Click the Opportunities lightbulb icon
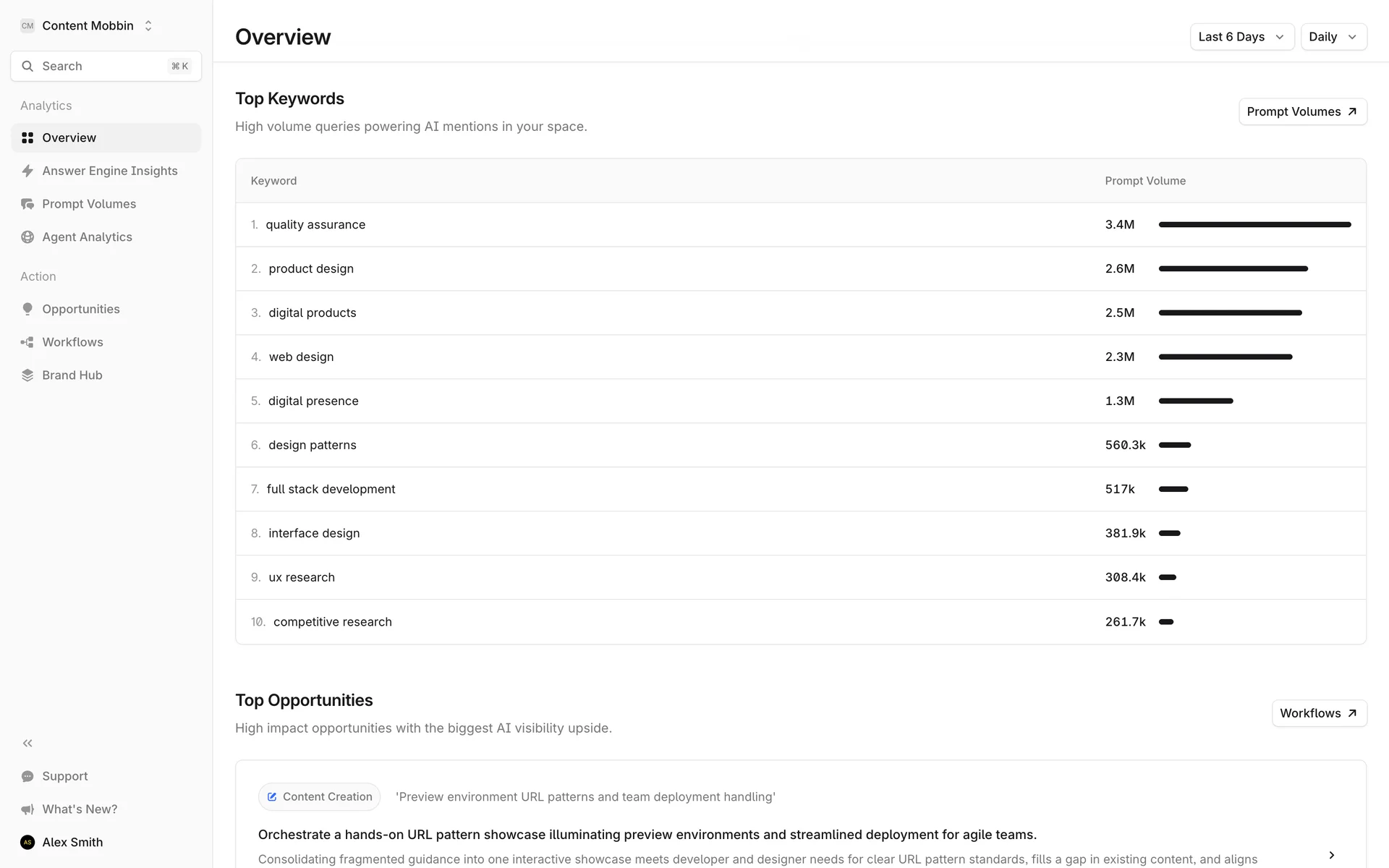Viewport: 1389px width, 868px height. tap(27, 309)
